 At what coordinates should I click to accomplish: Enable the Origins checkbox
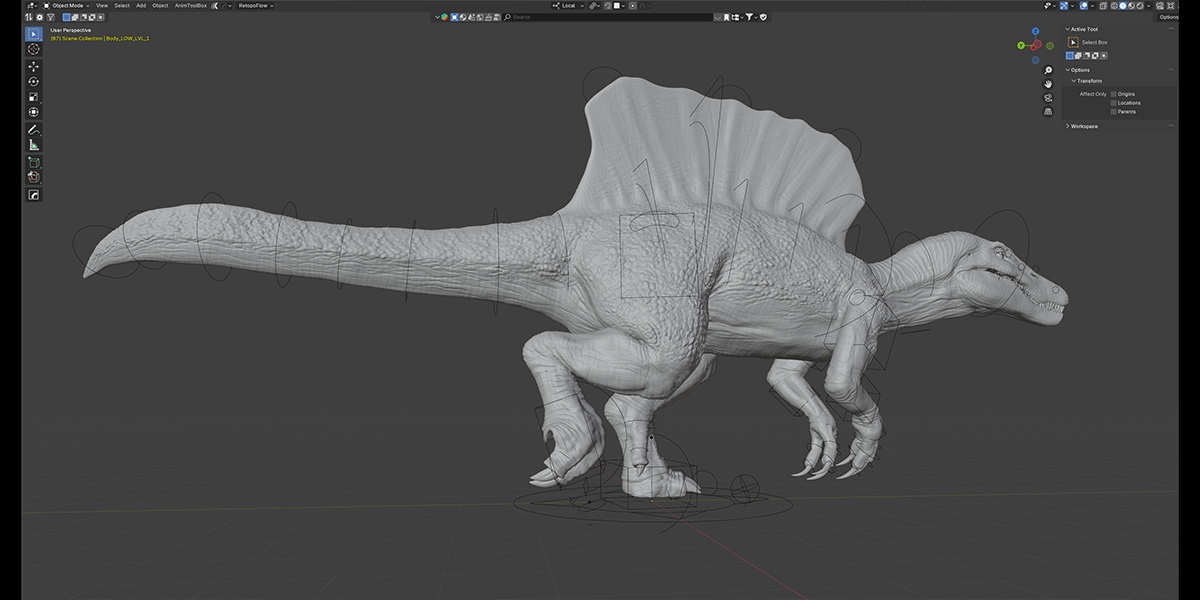tap(1114, 94)
